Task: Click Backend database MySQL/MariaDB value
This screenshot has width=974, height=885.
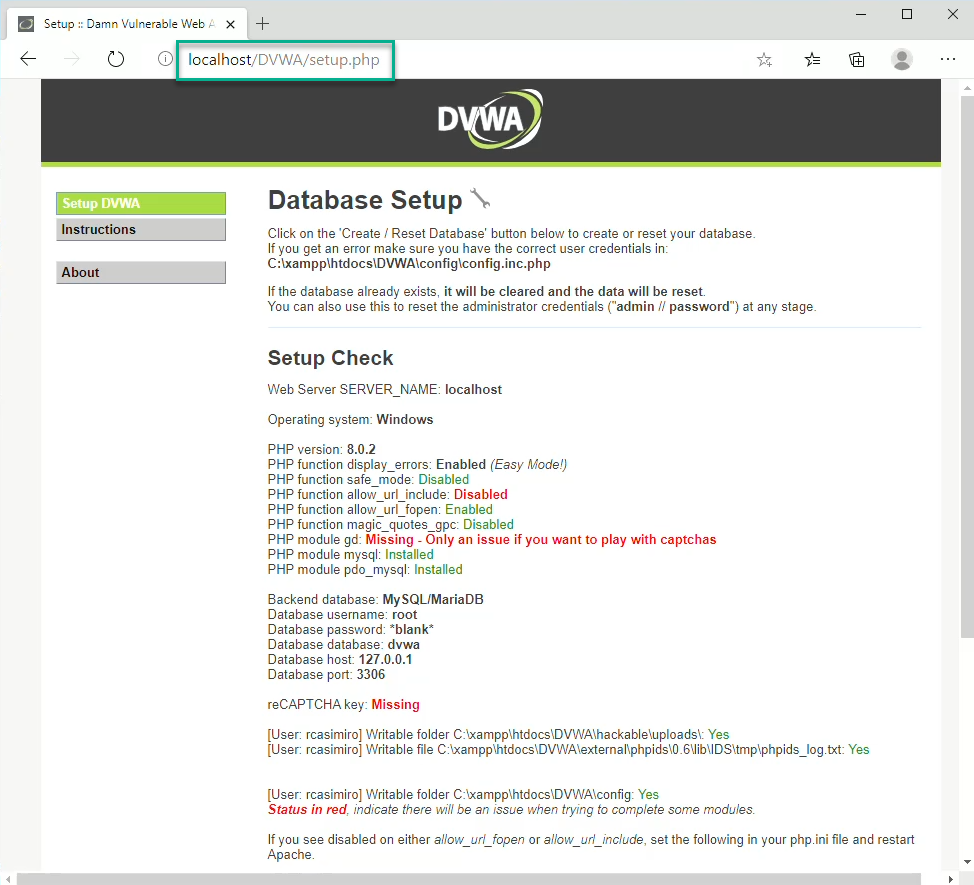Action: [x=433, y=599]
